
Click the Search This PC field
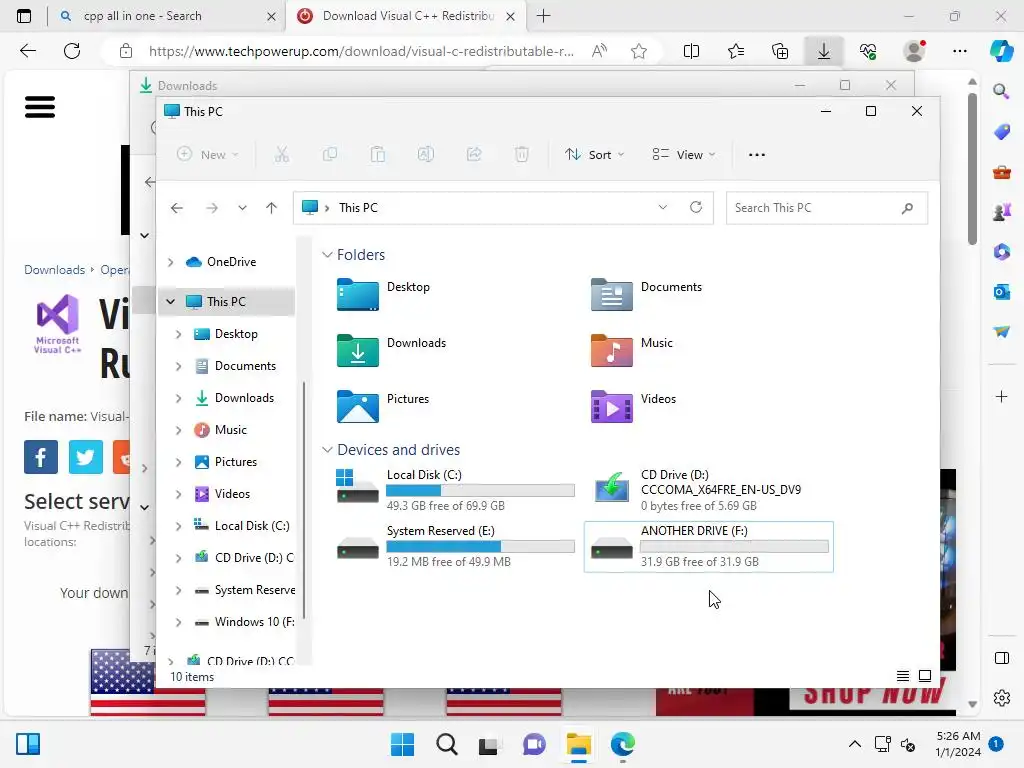click(x=827, y=208)
